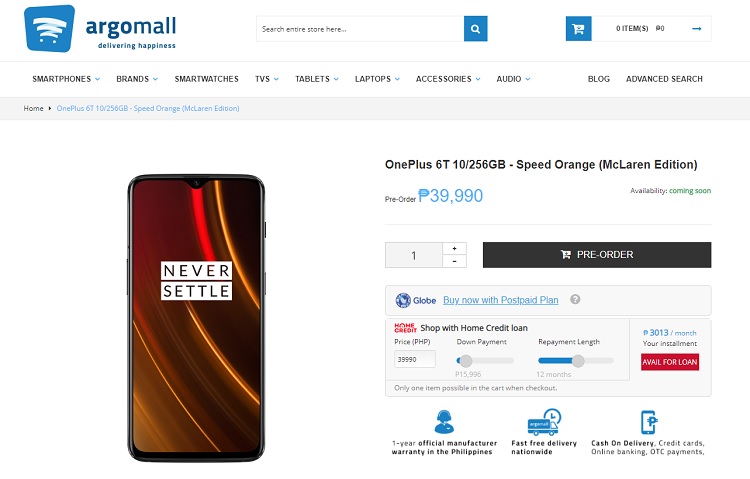Open the Blog menu item
This screenshot has width=750, height=479.
(x=598, y=79)
